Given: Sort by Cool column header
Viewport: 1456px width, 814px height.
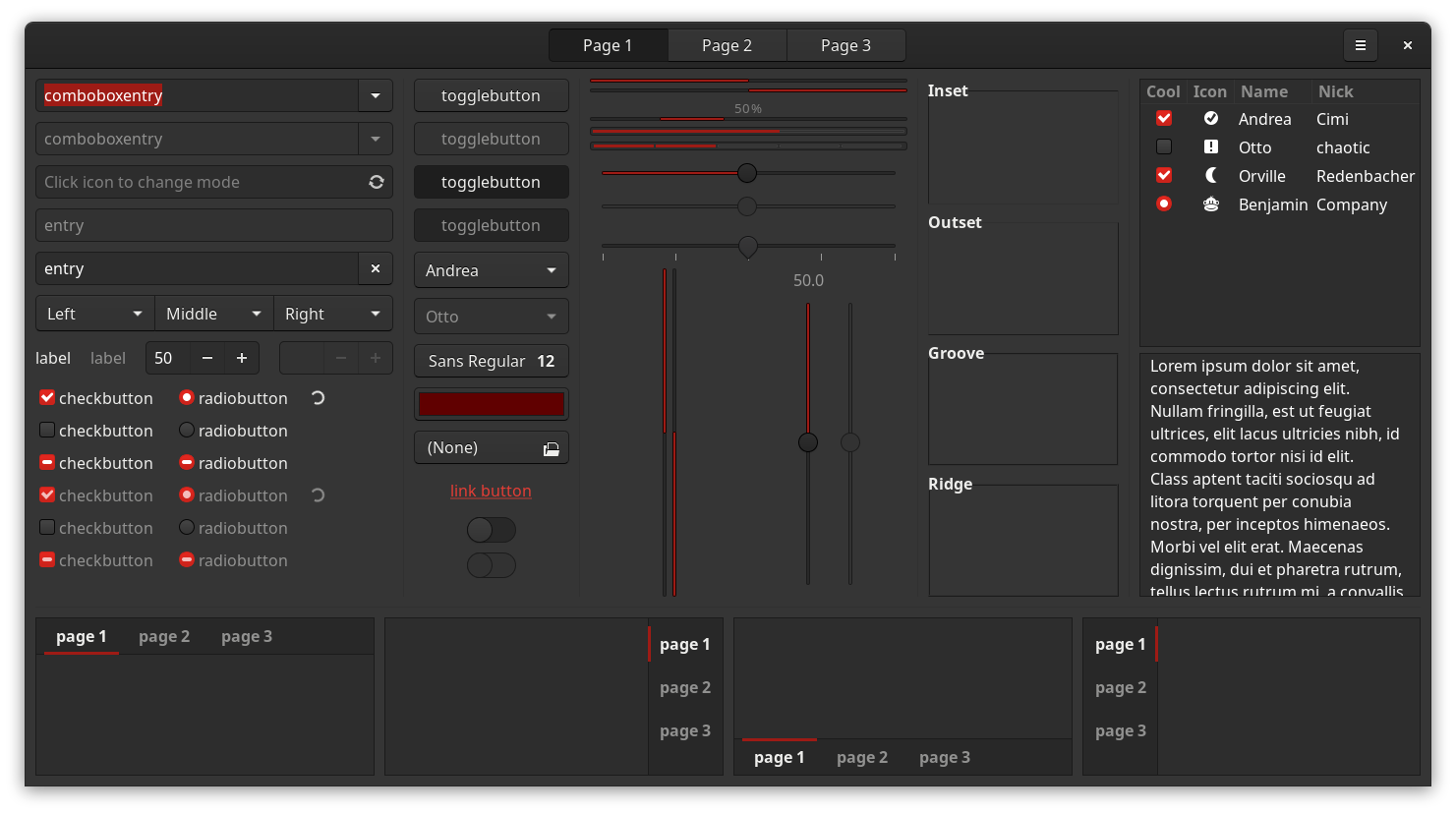Looking at the screenshot, I should tap(1163, 91).
